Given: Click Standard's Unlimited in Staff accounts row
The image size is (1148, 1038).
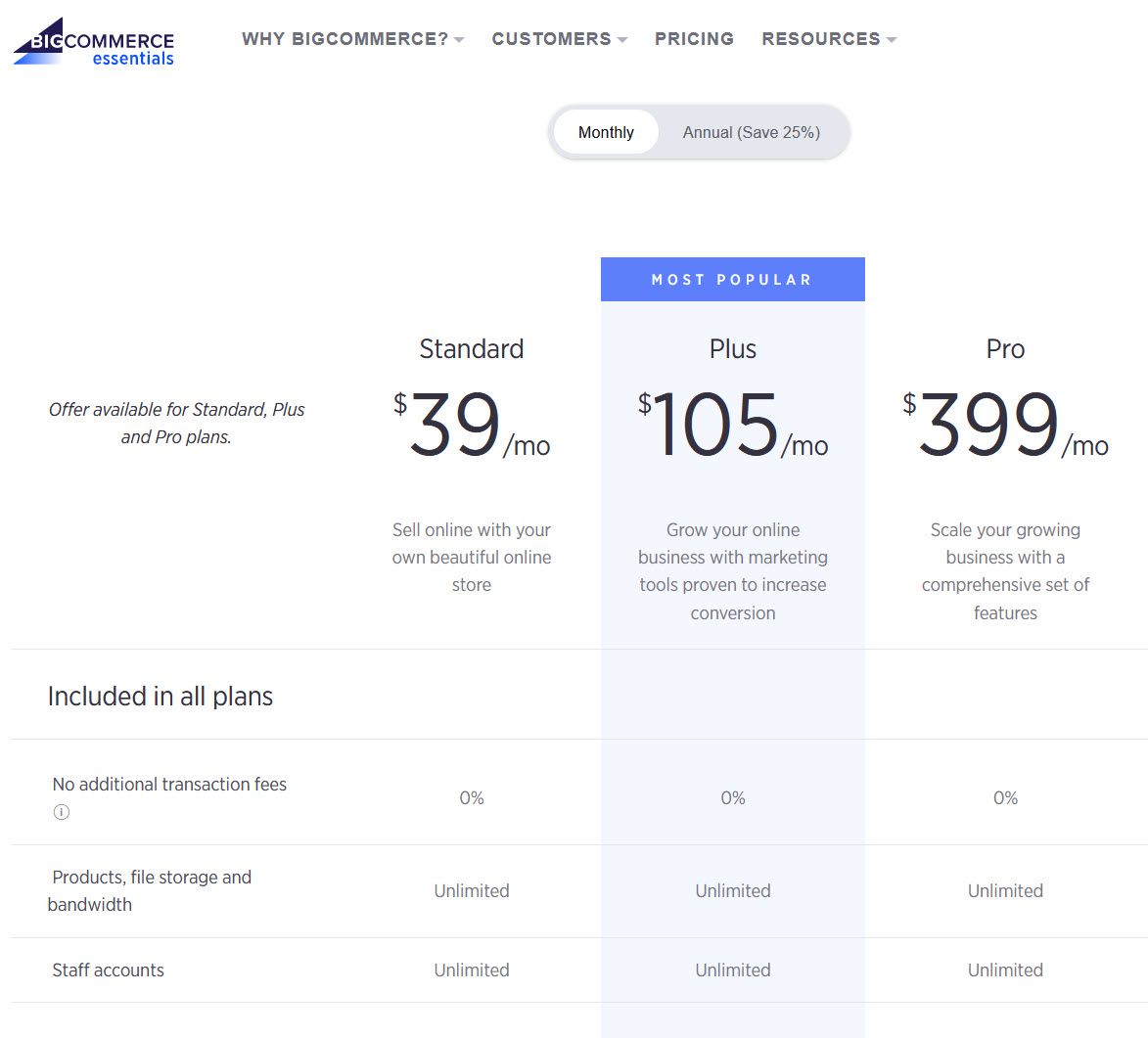Looking at the screenshot, I should click(472, 970).
